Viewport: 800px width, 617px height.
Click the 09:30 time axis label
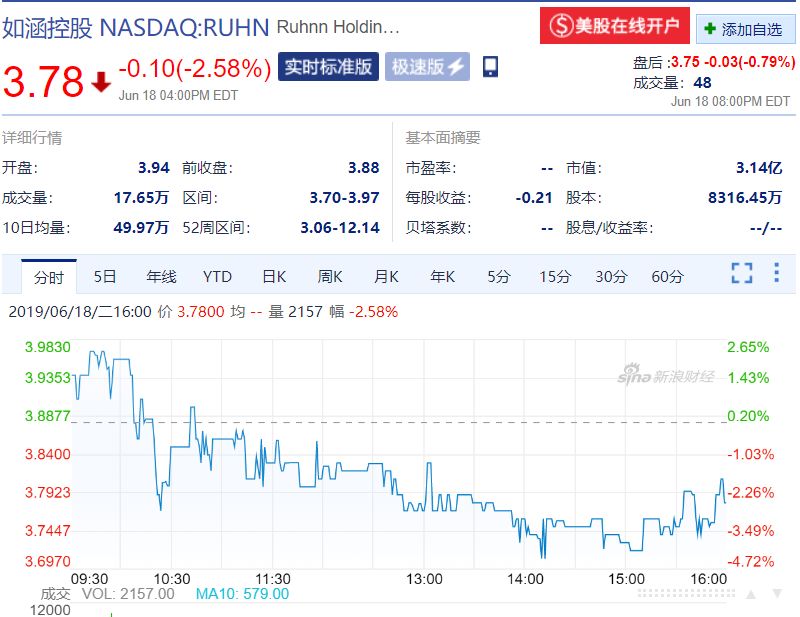click(89, 579)
